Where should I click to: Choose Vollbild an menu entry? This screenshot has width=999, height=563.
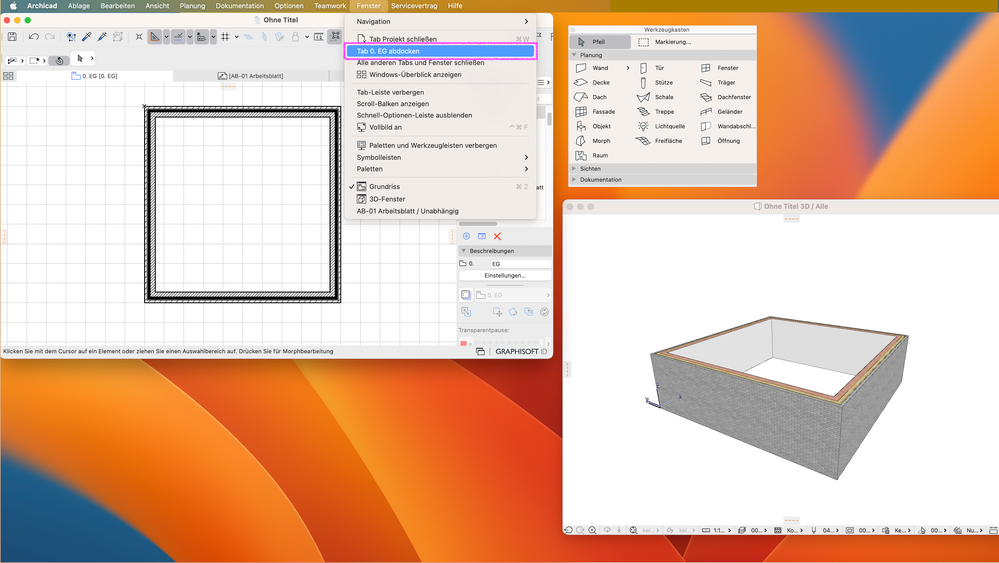pos(440,127)
